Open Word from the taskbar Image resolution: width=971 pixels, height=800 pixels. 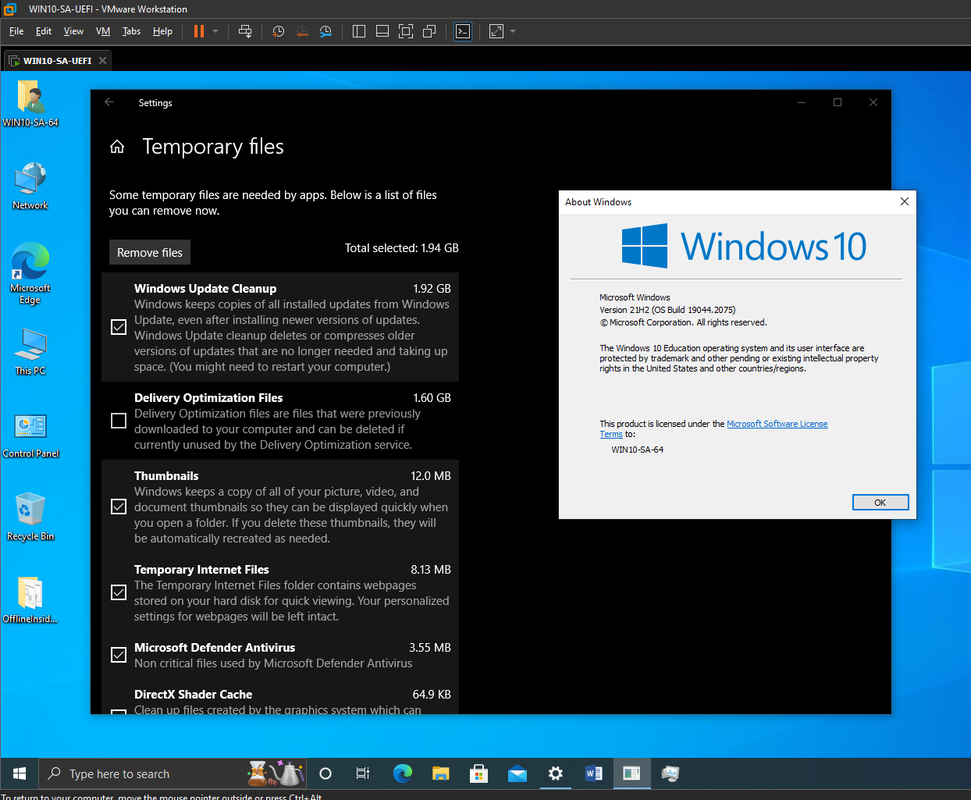tap(593, 773)
